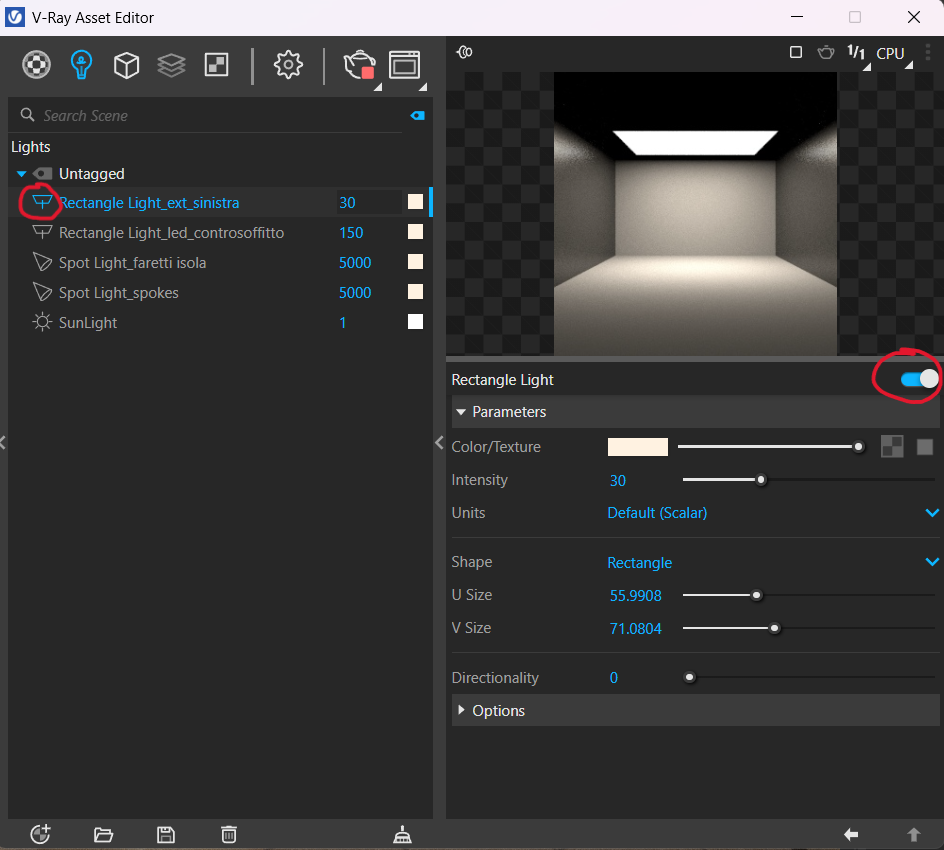
Task: Click the Intensity value 30 field
Action: click(618, 480)
